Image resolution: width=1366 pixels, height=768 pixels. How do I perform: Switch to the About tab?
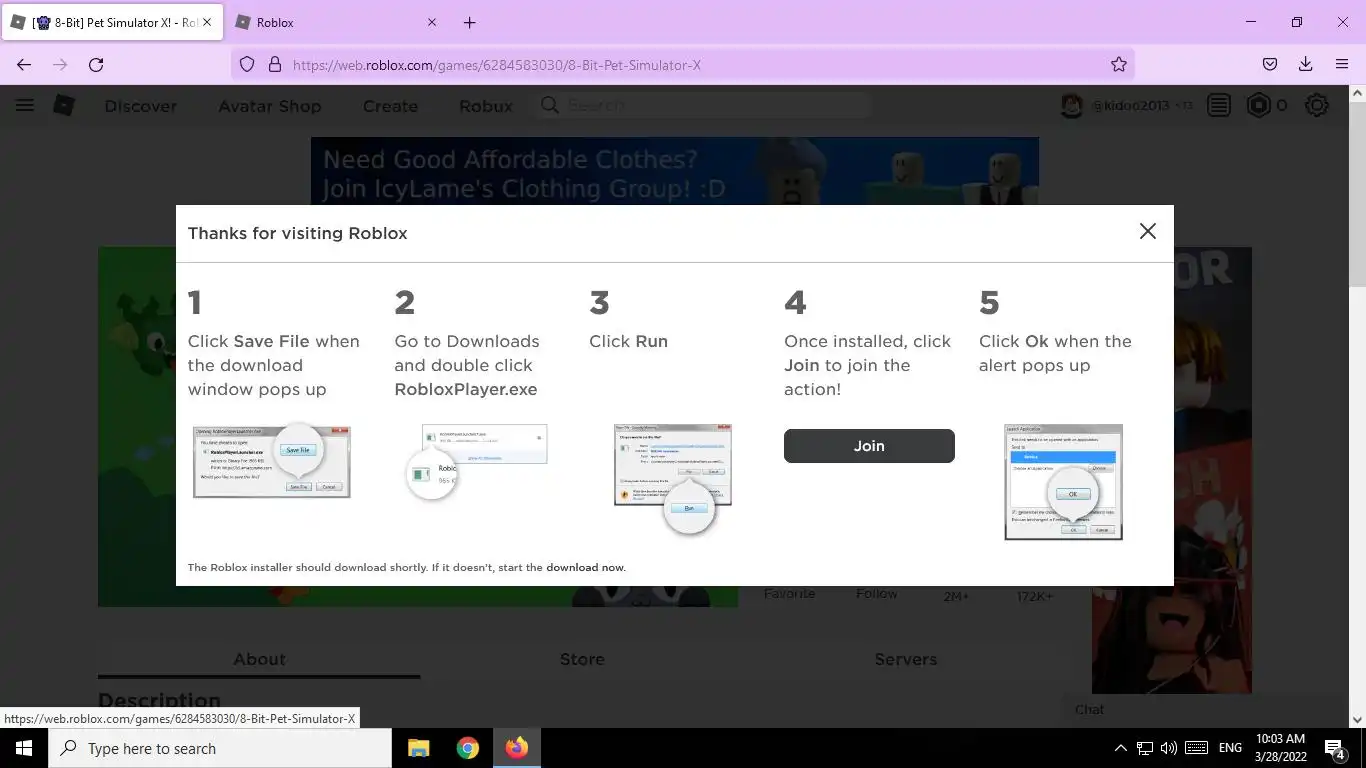[x=259, y=659]
